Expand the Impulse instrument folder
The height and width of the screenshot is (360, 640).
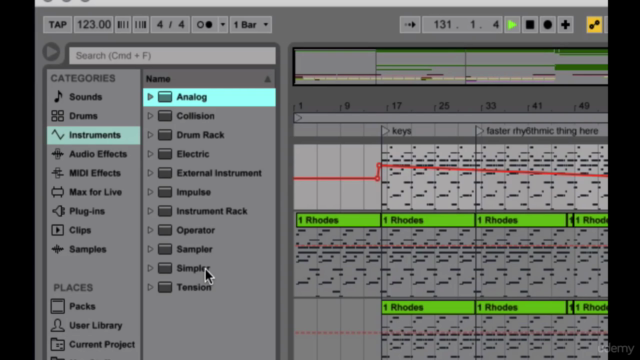(x=150, y=192)
